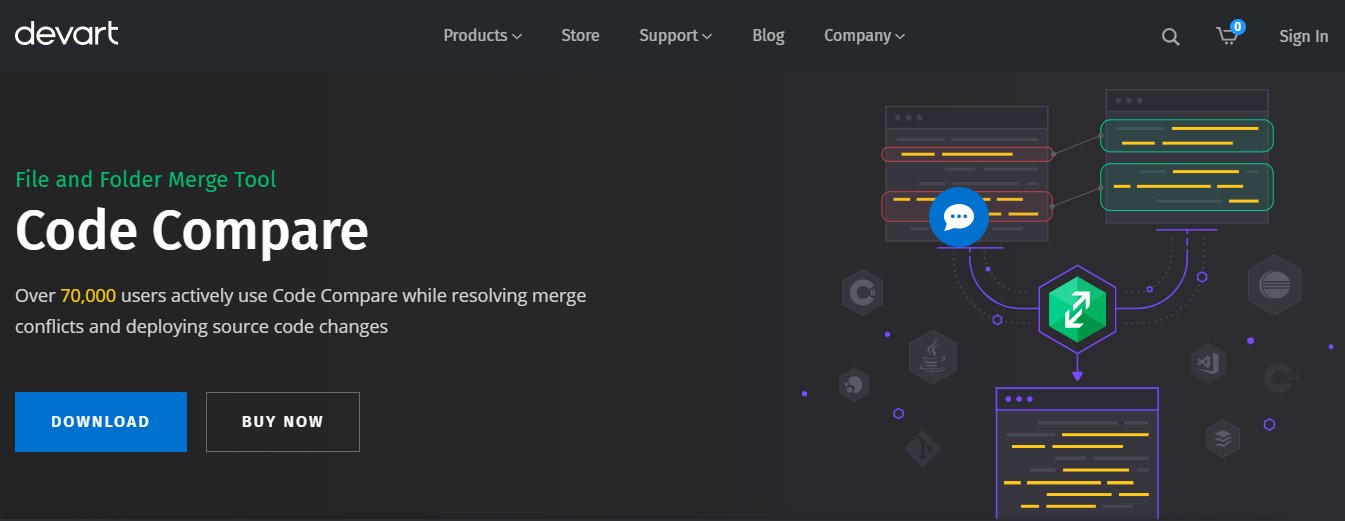Screen dimensions: 1345x521
Task: Click the Sign In link
Action: 1303,37
